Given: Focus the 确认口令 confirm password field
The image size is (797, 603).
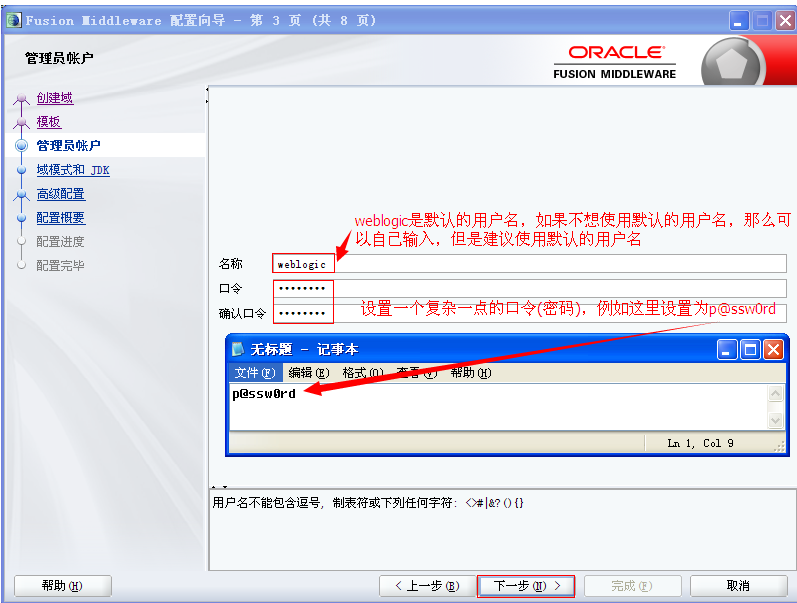Looking at the screenshot, I should click(530, 313).
